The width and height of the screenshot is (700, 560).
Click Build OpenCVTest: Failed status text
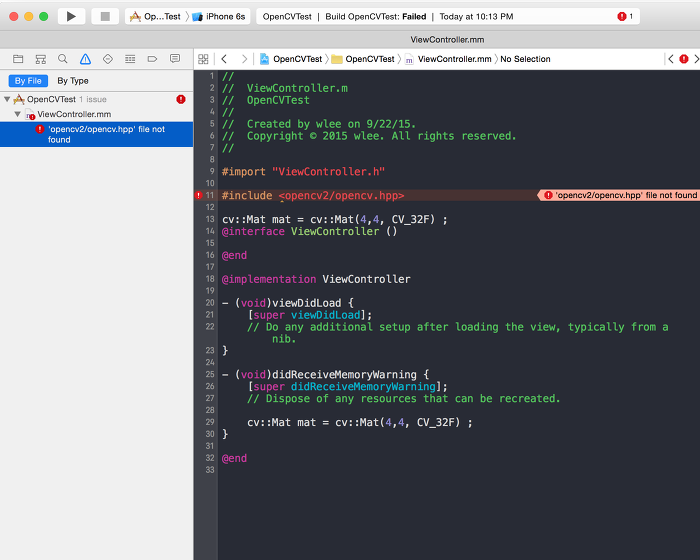375,17
